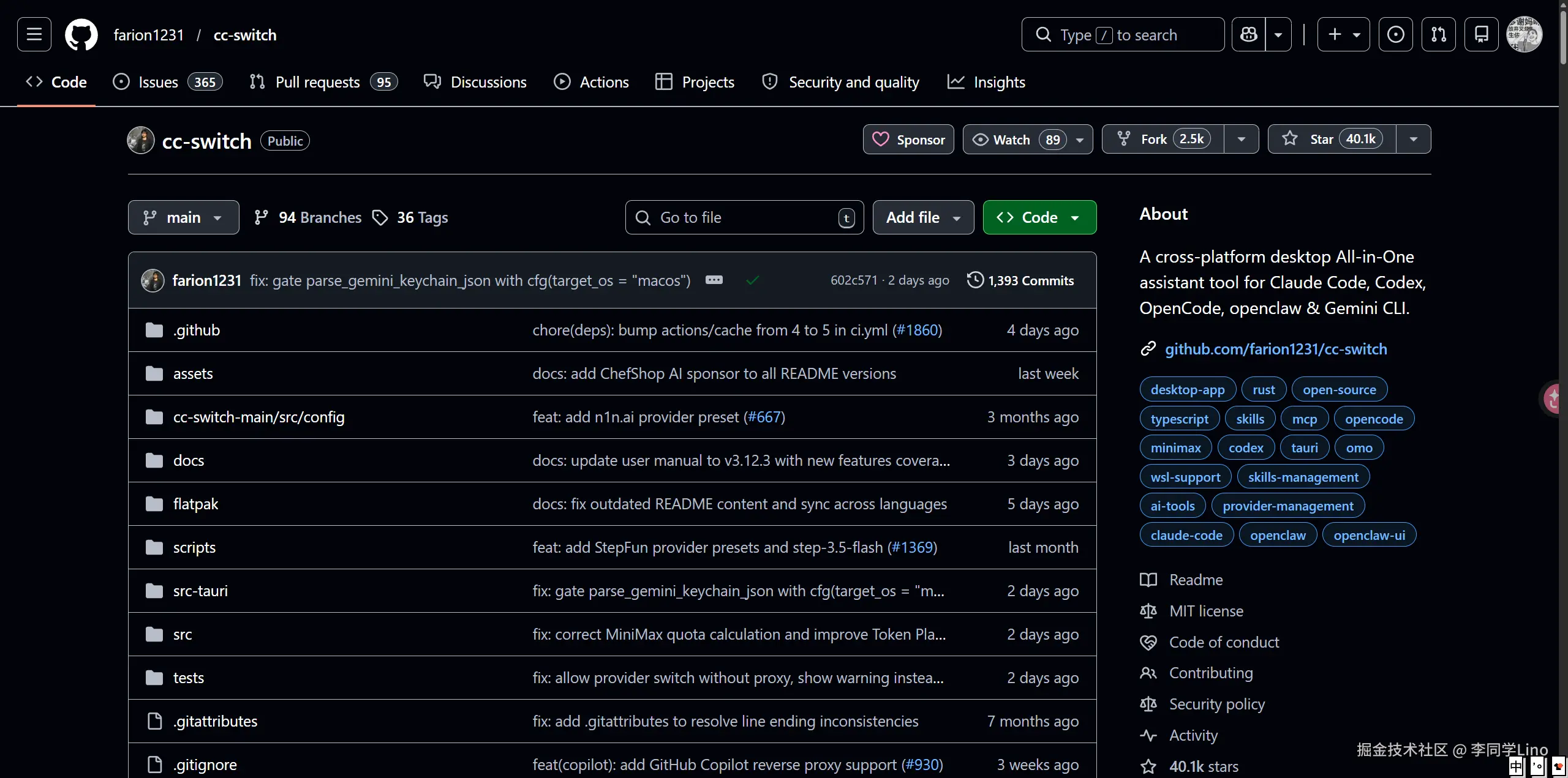Expand the commit message ellipsis icon
The height and width of the screenshot is (778, 1568).
coord(714,280)
